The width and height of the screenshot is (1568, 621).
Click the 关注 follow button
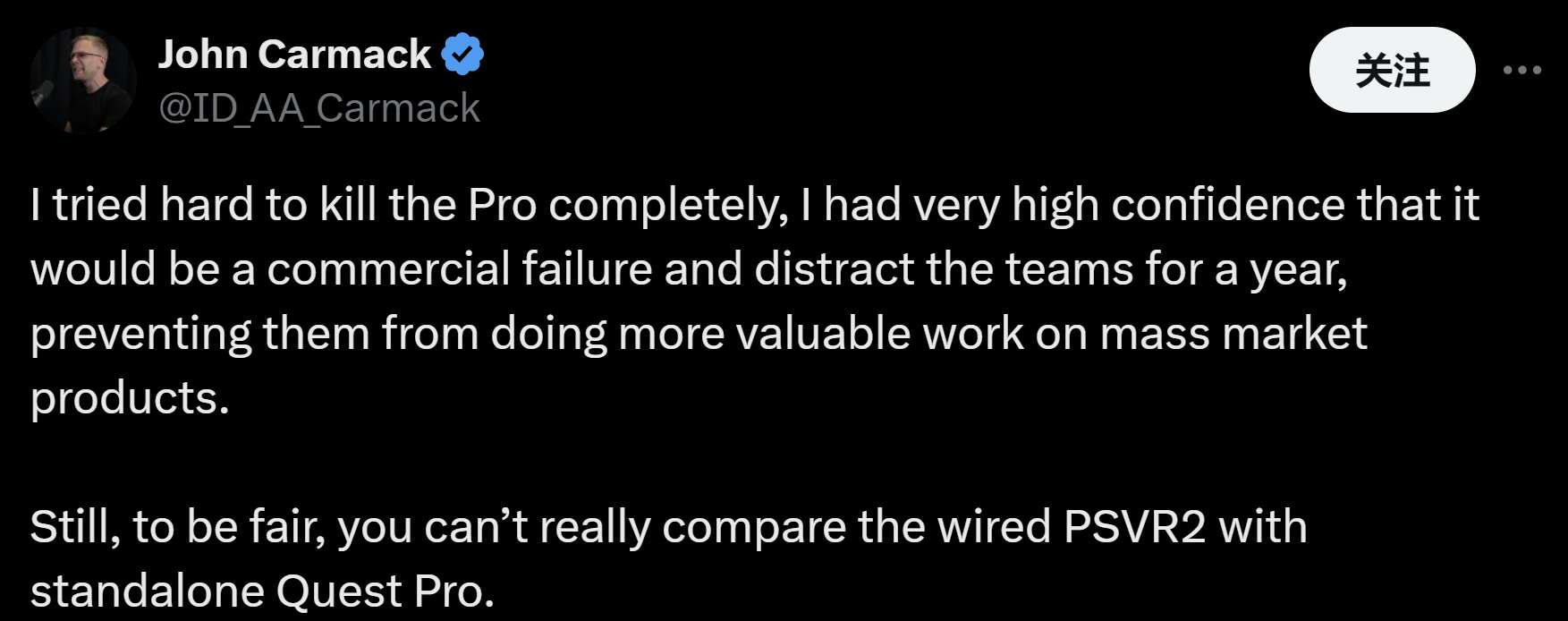pyautogui.click(x=1392, y=70)
